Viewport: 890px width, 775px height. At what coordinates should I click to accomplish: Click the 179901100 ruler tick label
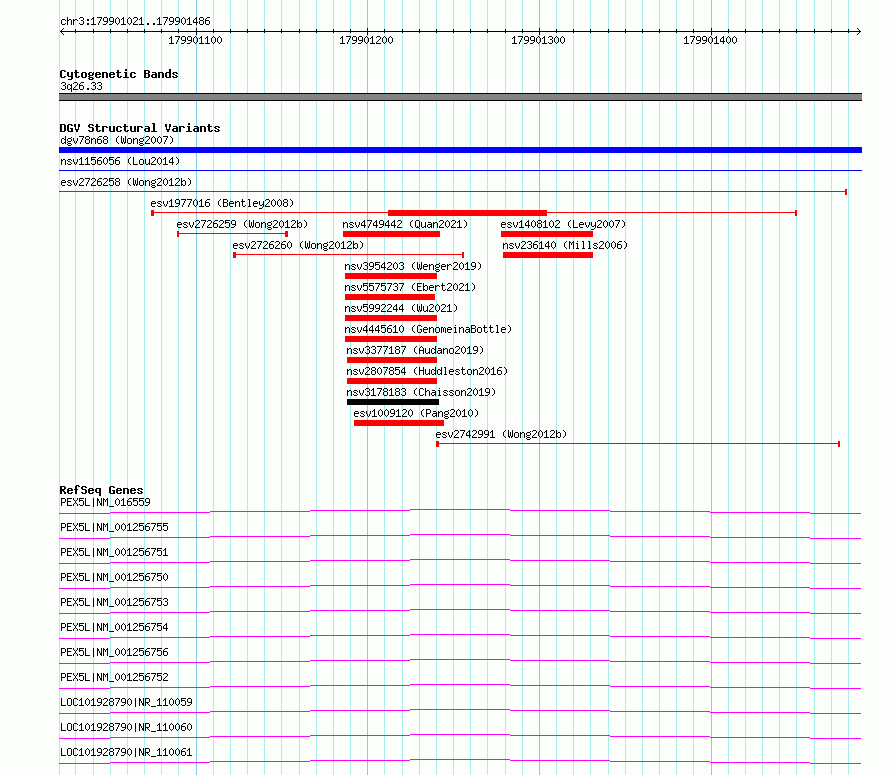195,40
